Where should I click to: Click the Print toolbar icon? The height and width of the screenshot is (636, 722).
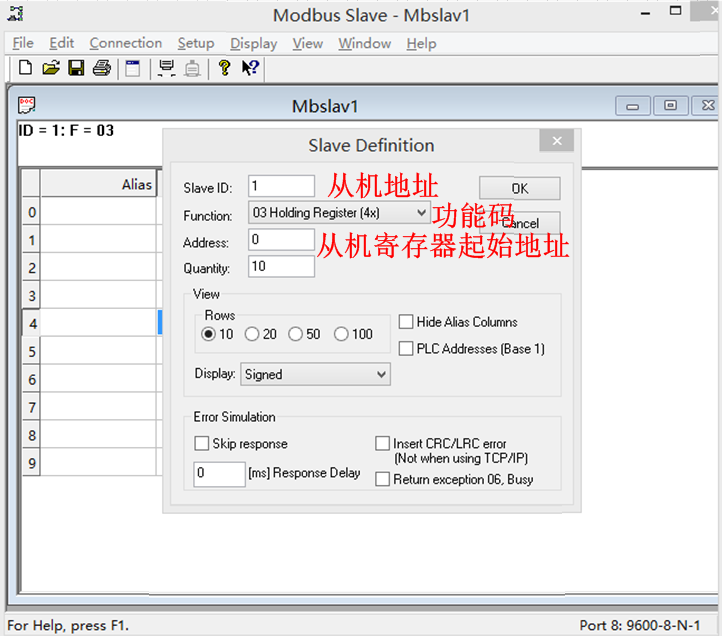click(101, 68)
